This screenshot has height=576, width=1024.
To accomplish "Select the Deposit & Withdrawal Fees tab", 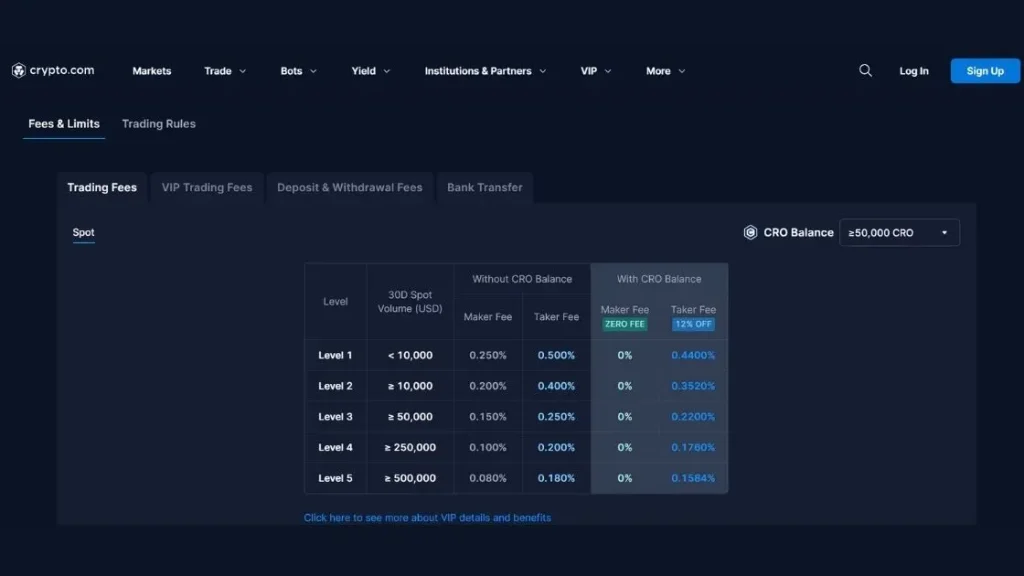I will click(x=350, y=187).
